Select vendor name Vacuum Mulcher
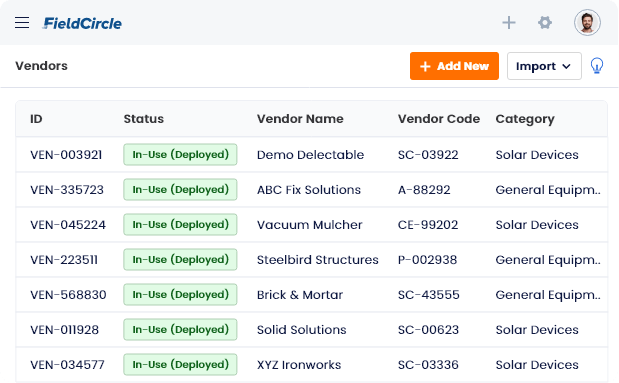The height and width of the screenshot is (383, 619). (310, 225)
